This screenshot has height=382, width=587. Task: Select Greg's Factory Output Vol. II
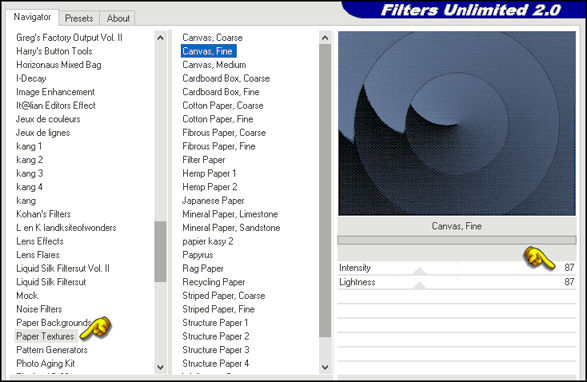tap(69, 37)
